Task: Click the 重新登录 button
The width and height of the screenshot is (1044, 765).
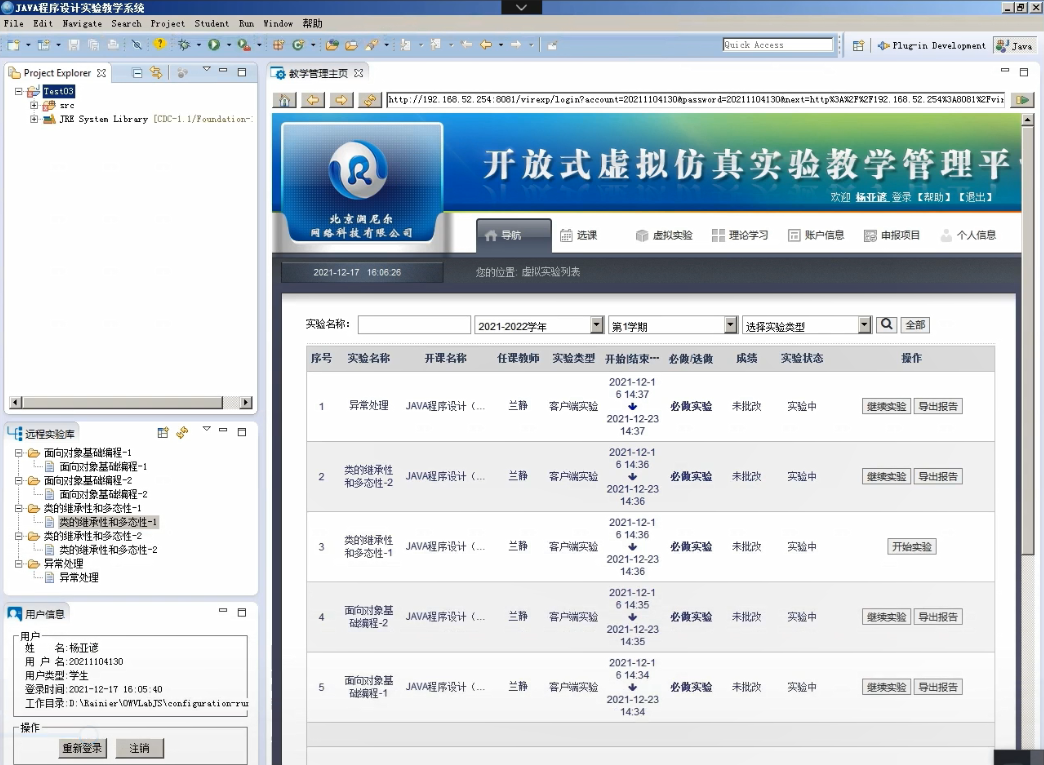Action: click(81, 748)
